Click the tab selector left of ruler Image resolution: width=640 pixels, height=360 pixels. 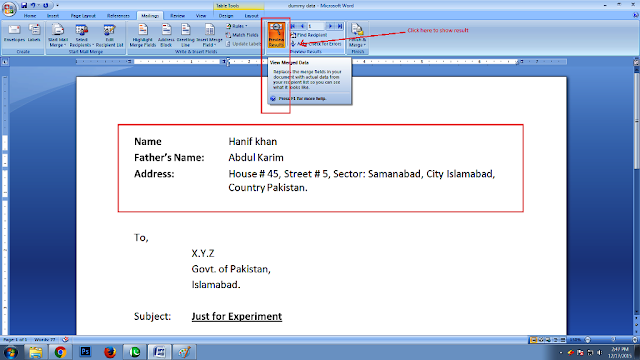click(5, 62)
